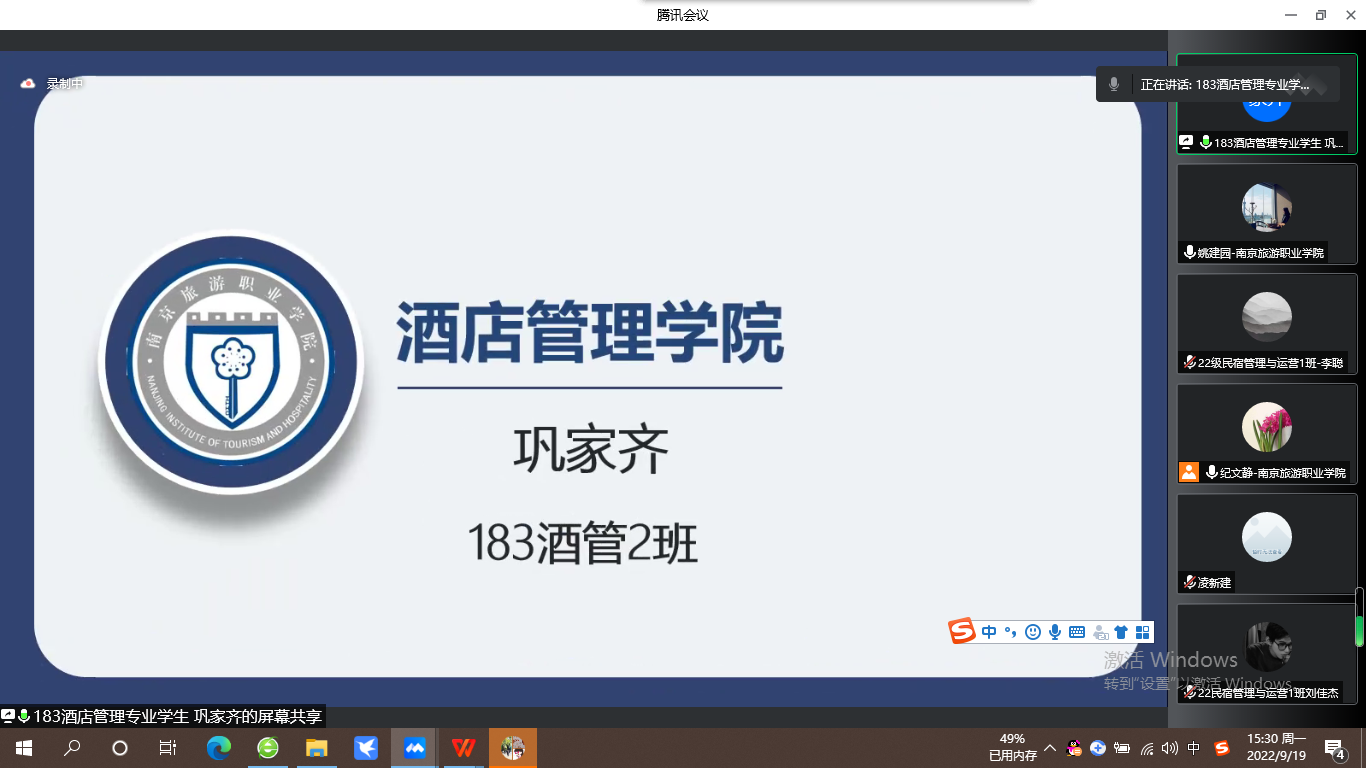Open WPS Office from the taskbar
This screenshot has width=1366, height=768.
tap(464, 748)
